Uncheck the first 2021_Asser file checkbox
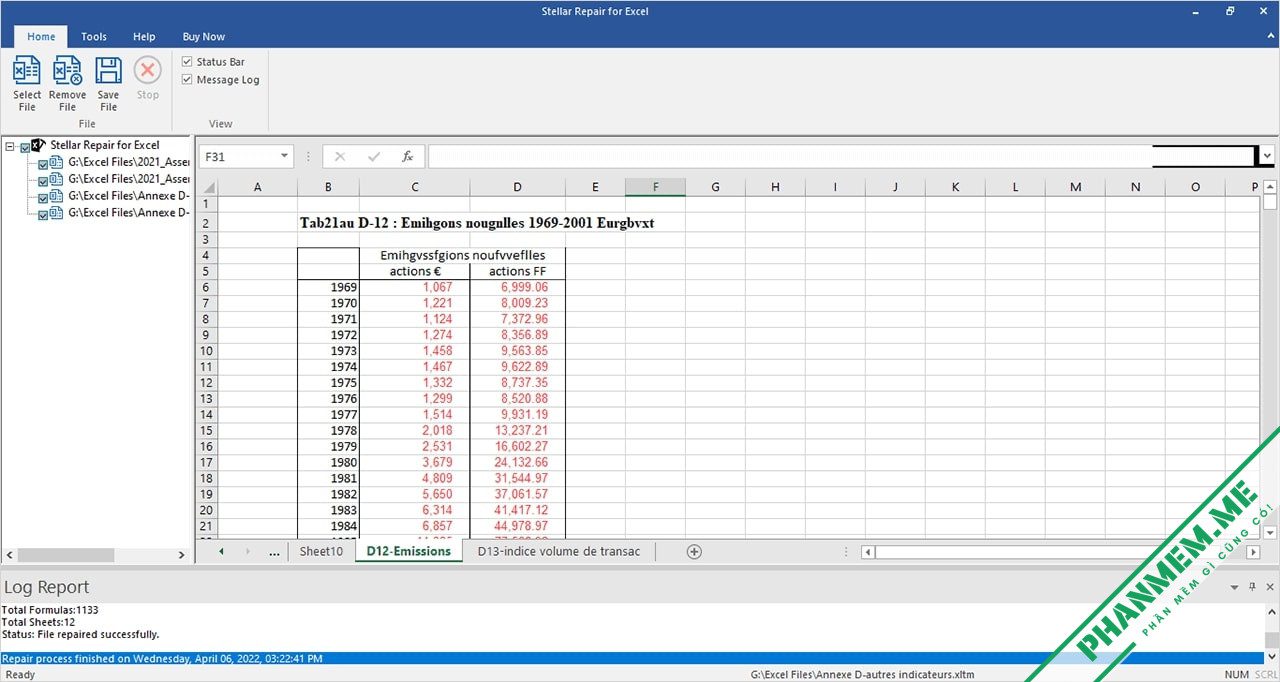Viewport: 1280px width, 682px height. point(43,164)
